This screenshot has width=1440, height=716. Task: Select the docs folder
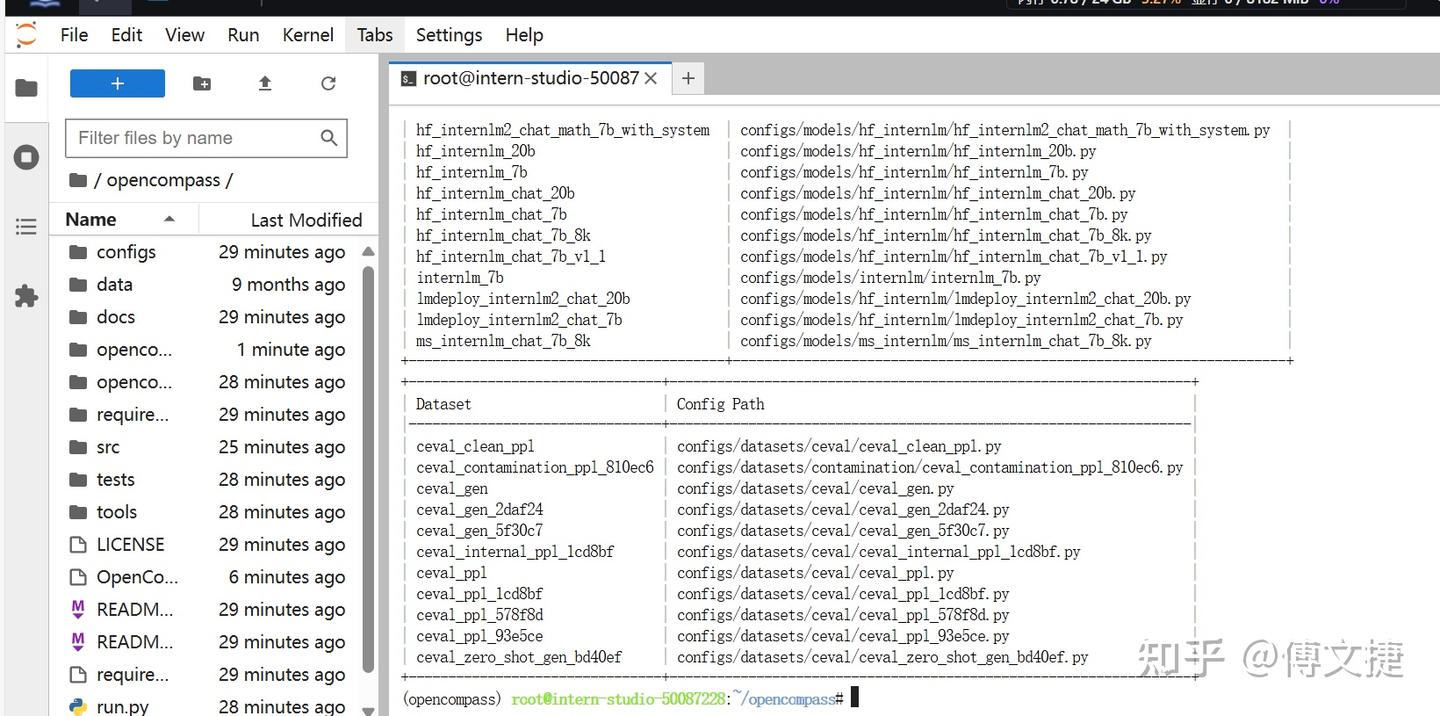pos(207,317)
